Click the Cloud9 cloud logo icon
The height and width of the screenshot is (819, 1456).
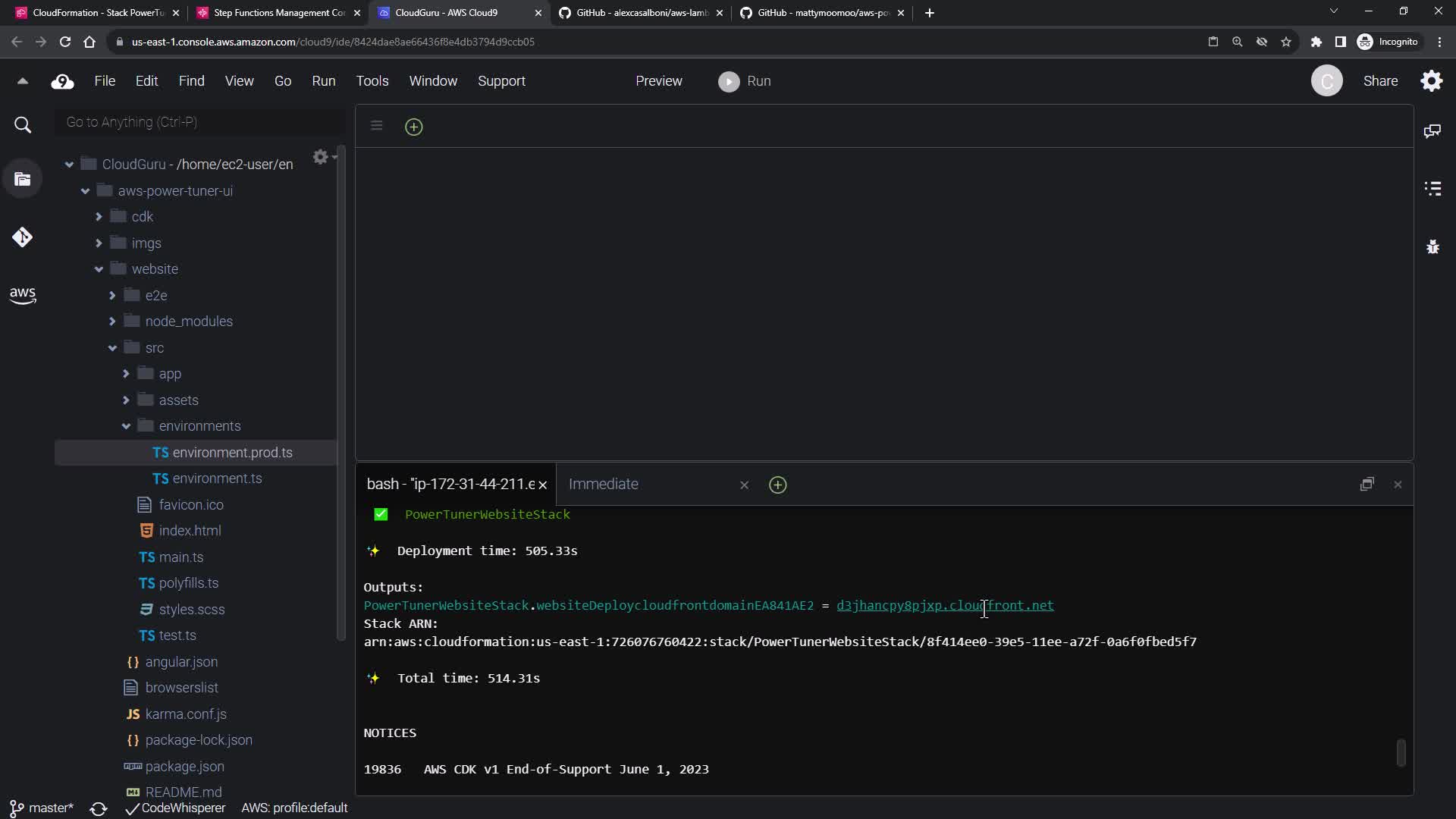[62, 82]
